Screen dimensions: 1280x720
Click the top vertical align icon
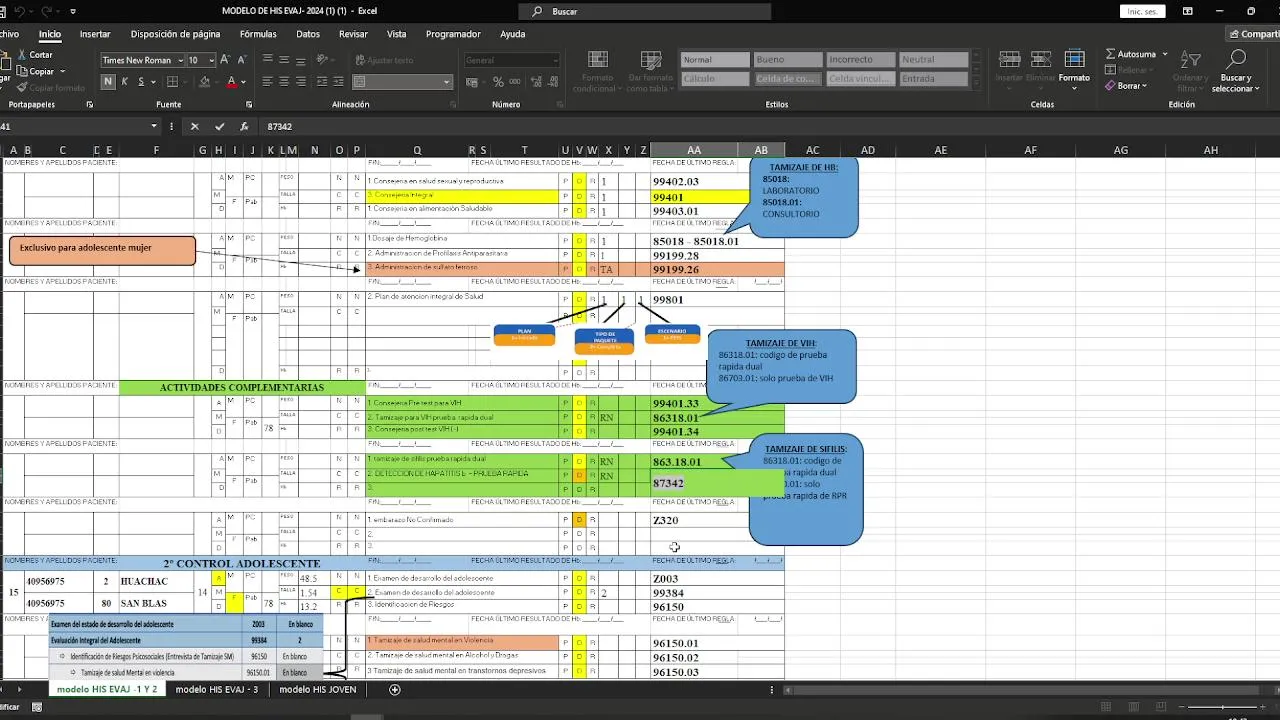(268, 60)
